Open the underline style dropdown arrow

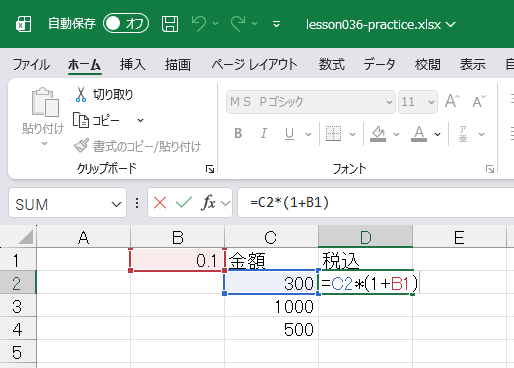point(309,134)
